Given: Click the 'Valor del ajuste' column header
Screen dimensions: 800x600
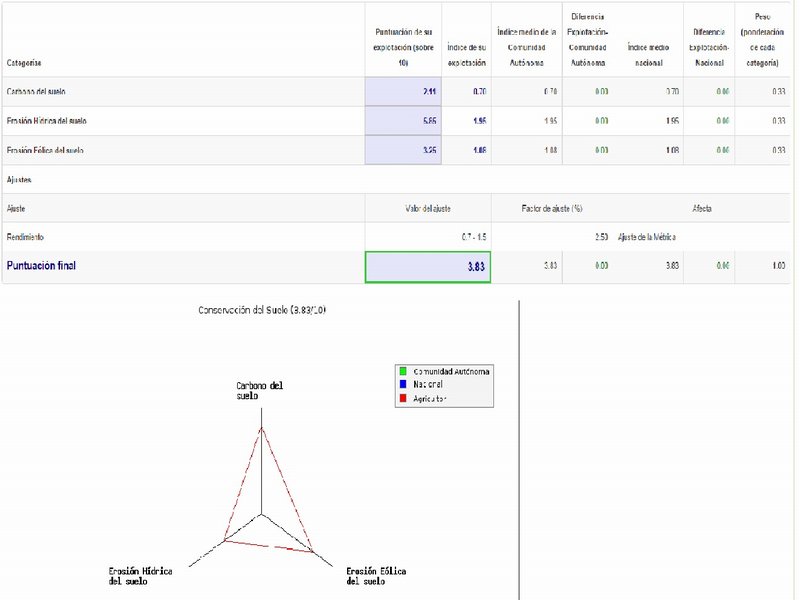Looking at the screenshot, I should 428,208.
